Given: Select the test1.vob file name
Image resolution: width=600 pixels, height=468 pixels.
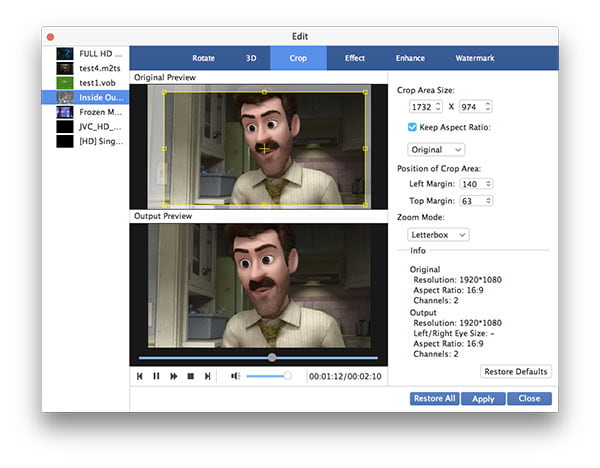Looking at the screenshot, I should [97, 83].
